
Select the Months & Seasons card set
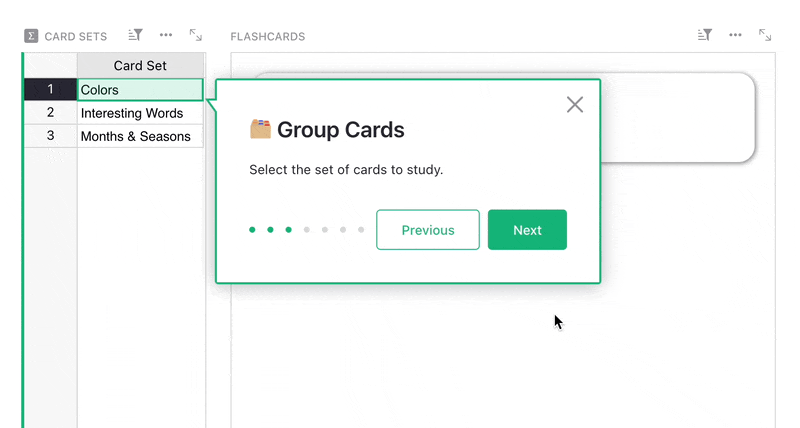click(x=140, y=136)
